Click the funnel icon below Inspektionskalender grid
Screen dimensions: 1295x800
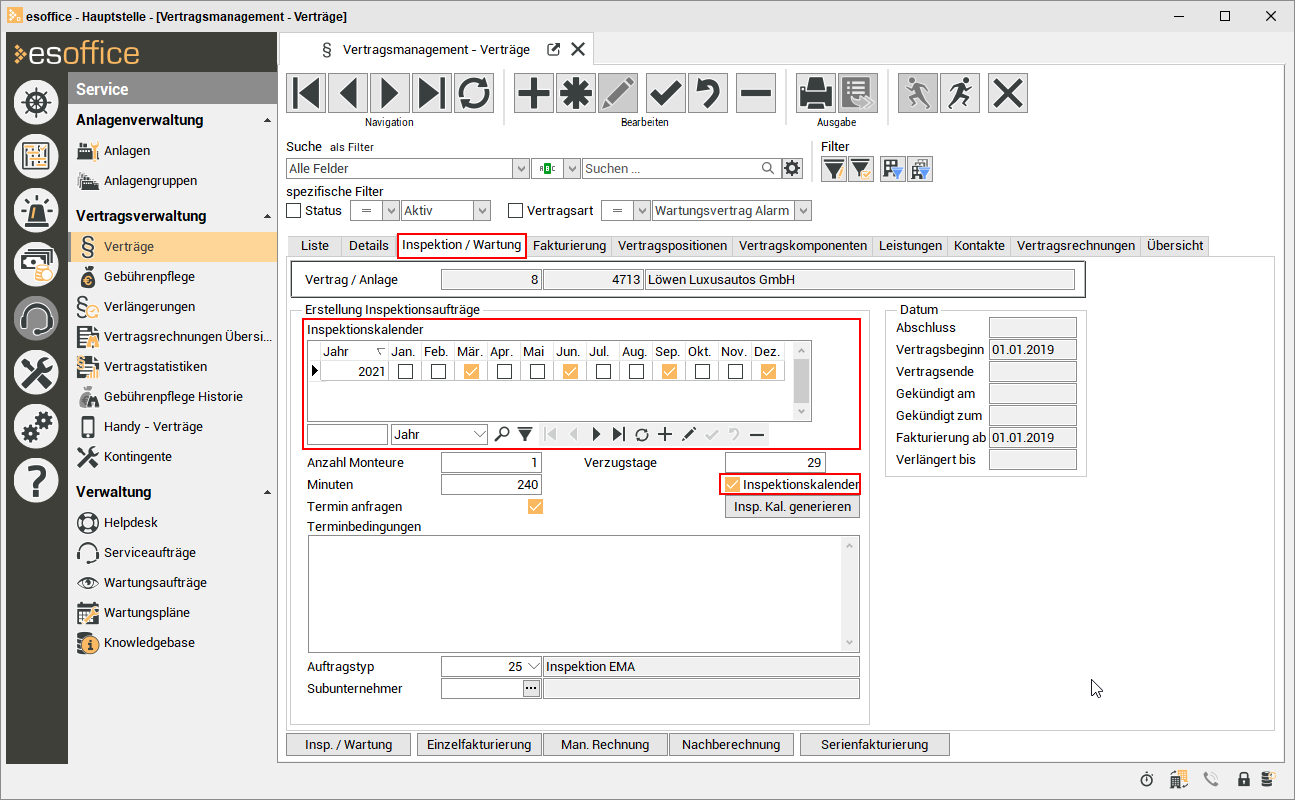524,434
